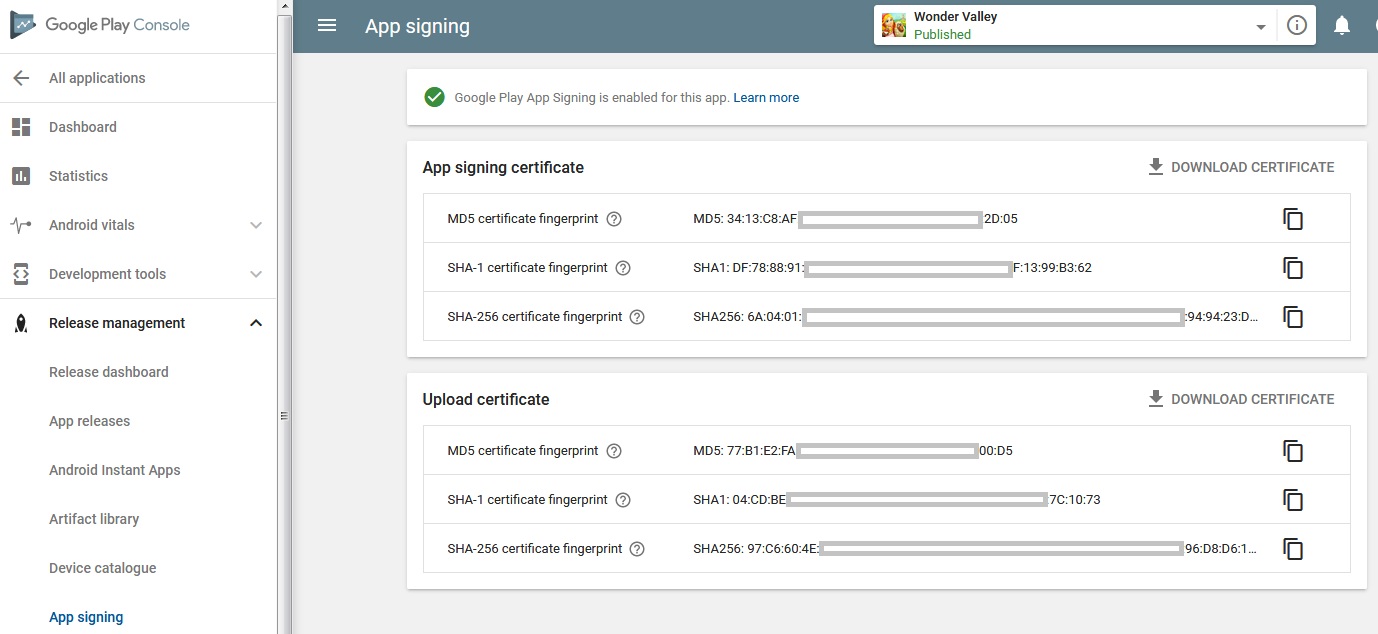Screen dimensions: 1378x634
Task: Open the navigation hamburger menu
Action: [326, 25]
